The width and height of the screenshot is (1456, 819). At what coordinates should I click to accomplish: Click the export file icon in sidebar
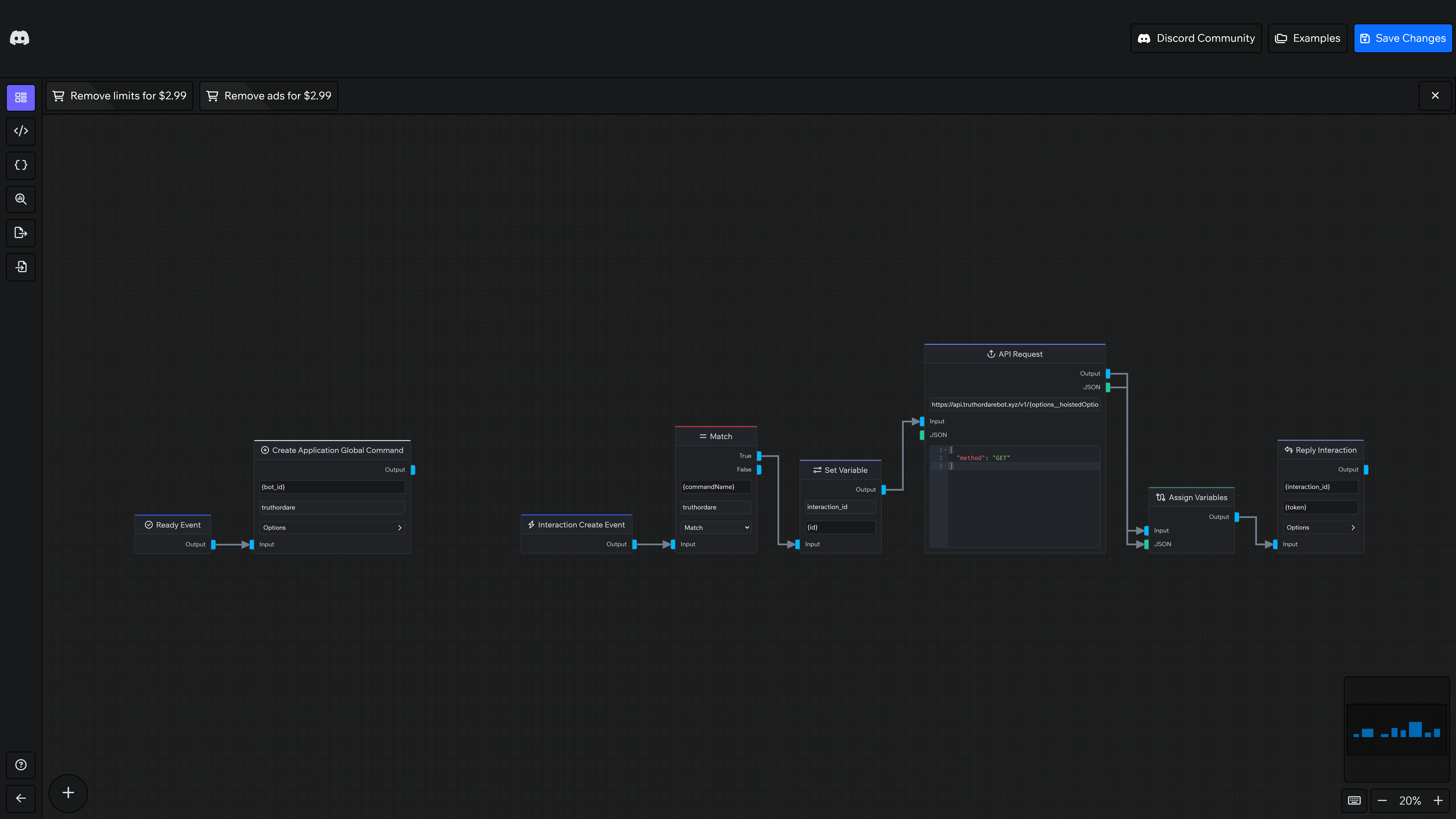pos(21,233)
